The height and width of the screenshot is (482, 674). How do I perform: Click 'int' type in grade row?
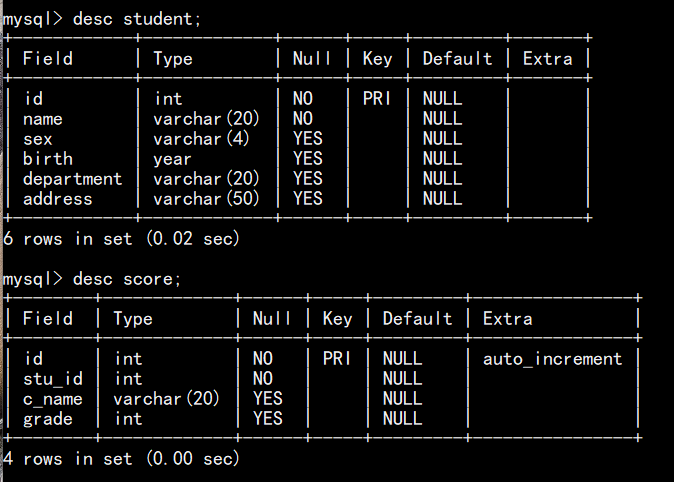pyautogui.click(x=128, y=419)
